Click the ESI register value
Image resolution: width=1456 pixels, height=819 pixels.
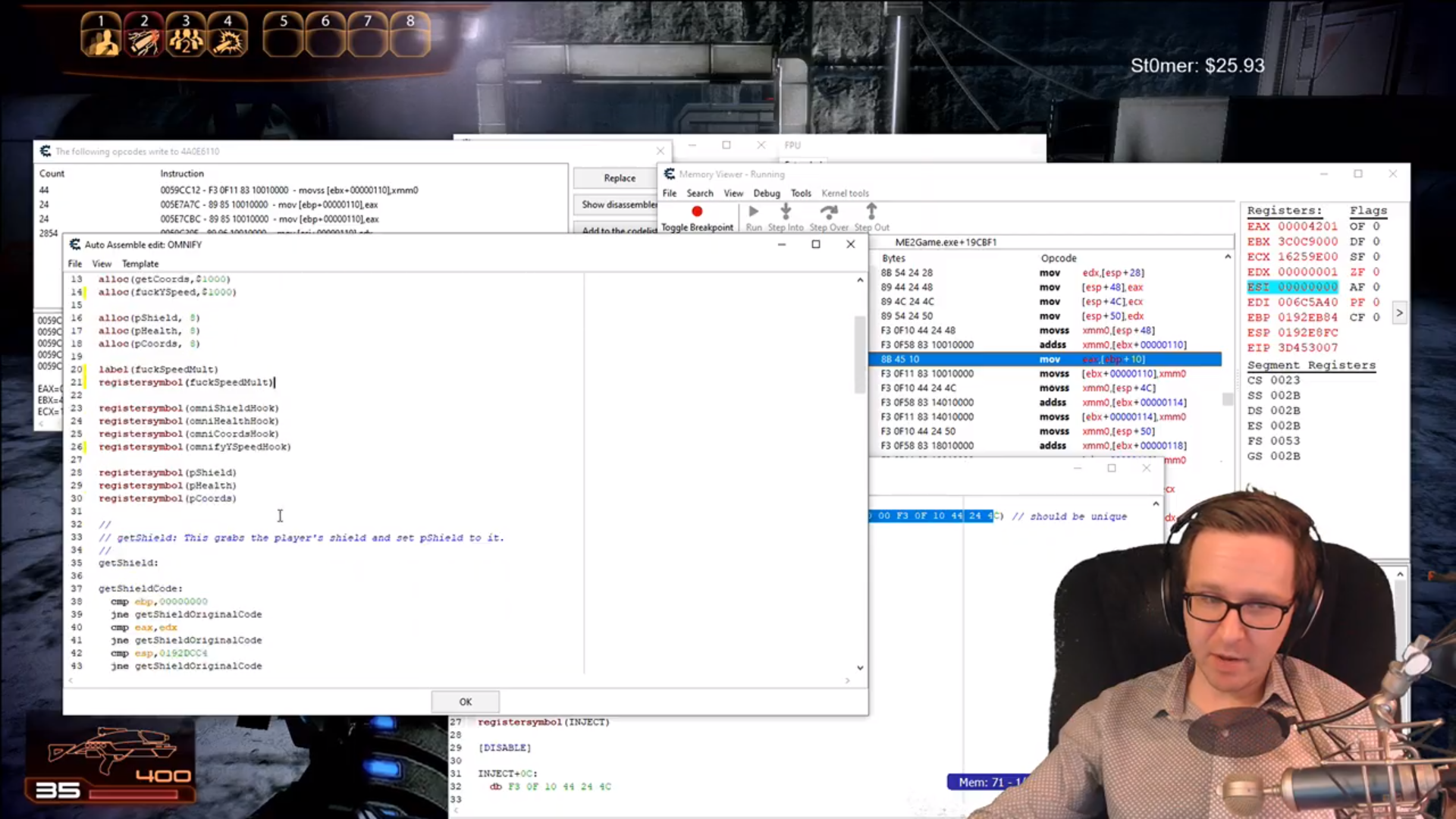[x=1307, y=287]
